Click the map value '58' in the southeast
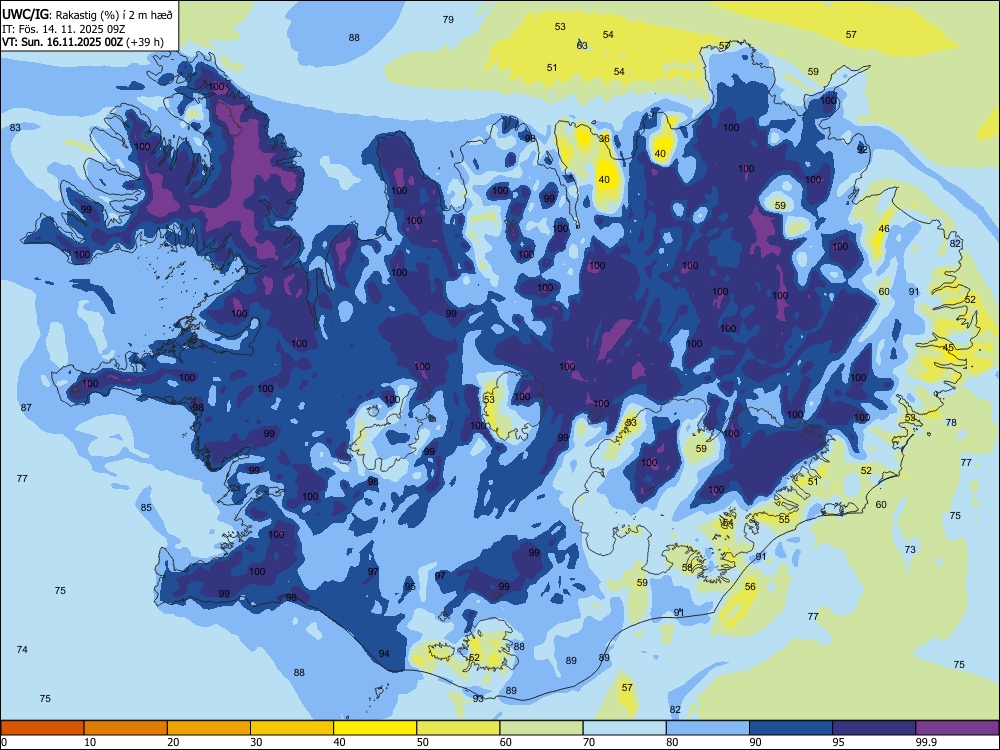The width and height of the screenshot is (1000, 750). pos(687,567)
